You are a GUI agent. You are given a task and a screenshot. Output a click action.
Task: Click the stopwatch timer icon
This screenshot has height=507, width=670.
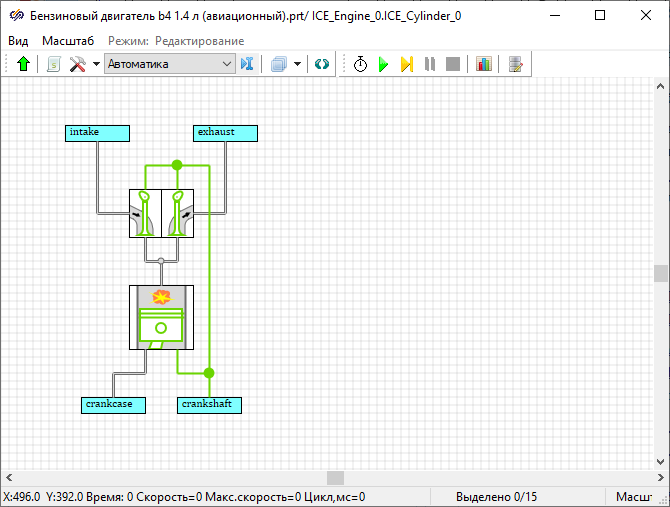[360, 64]
